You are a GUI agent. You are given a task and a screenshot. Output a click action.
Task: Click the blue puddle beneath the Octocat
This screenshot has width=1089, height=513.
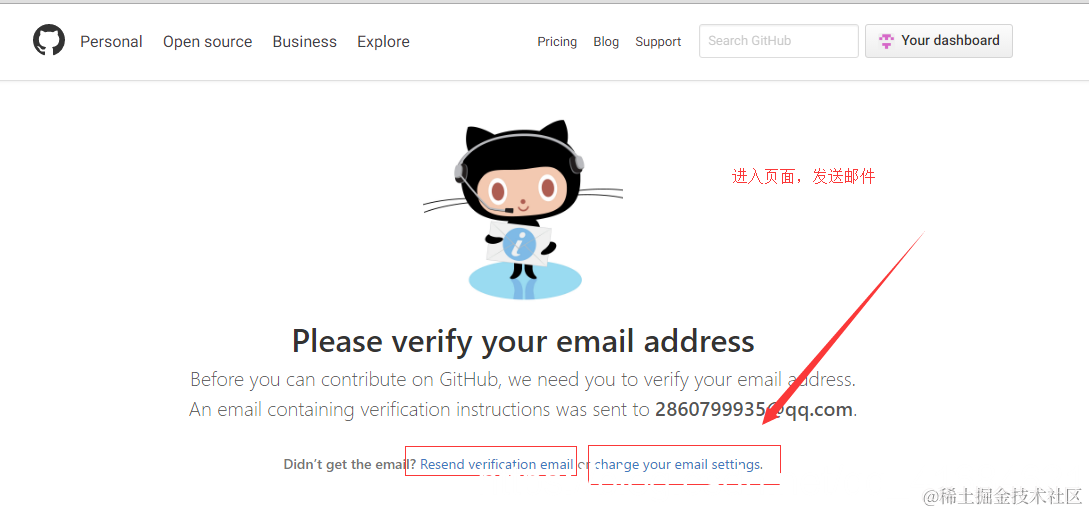tap(525, 280)
